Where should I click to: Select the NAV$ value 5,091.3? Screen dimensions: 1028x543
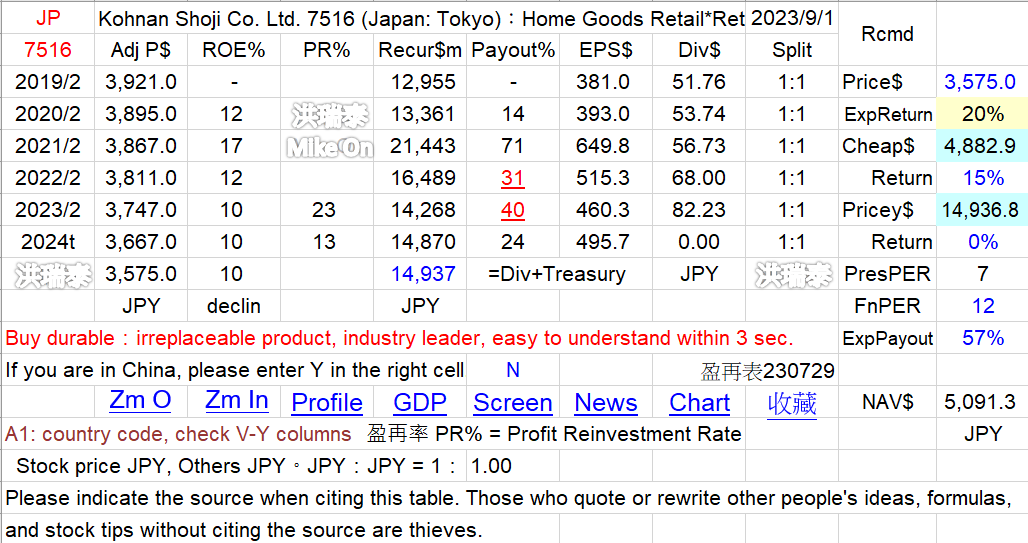pos(980,402)
